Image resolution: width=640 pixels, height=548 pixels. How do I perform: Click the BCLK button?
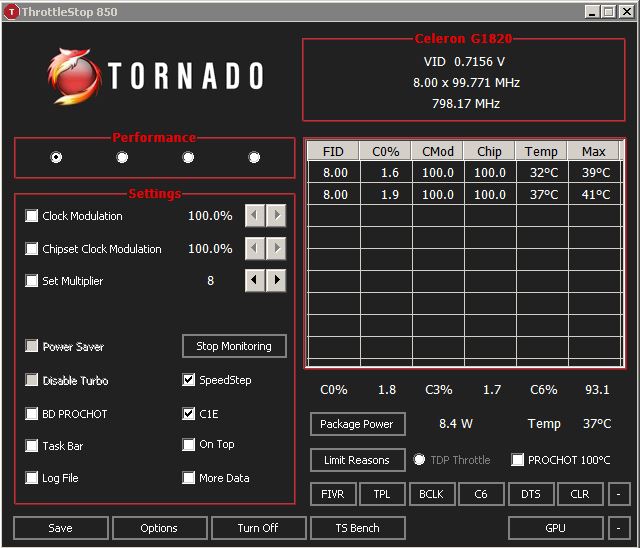pos(432,494)
